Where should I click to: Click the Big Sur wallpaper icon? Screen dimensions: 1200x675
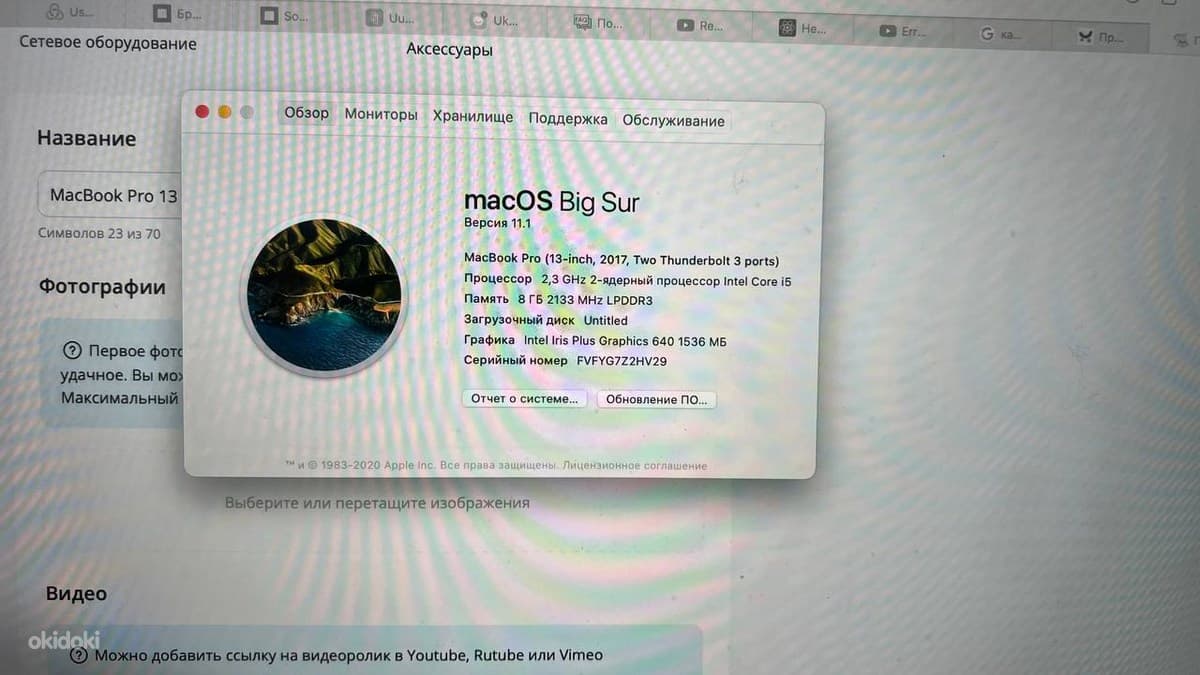point(324,295)
